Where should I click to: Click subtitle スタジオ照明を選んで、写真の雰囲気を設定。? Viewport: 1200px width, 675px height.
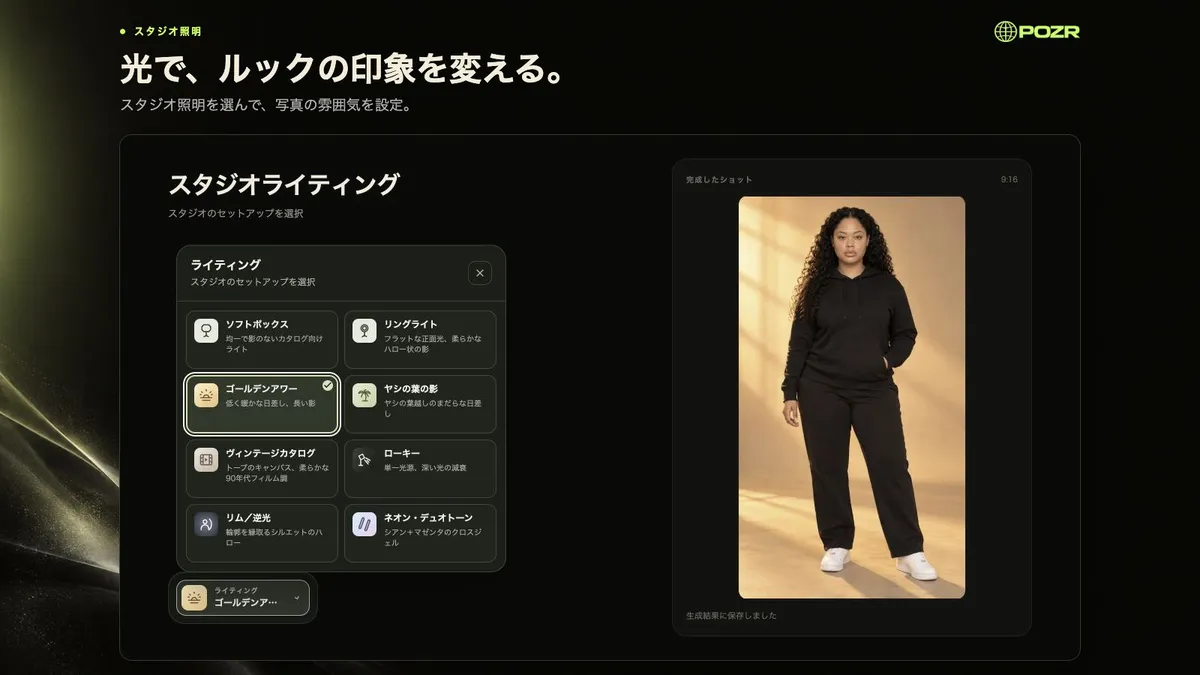[x=265, y=105]
